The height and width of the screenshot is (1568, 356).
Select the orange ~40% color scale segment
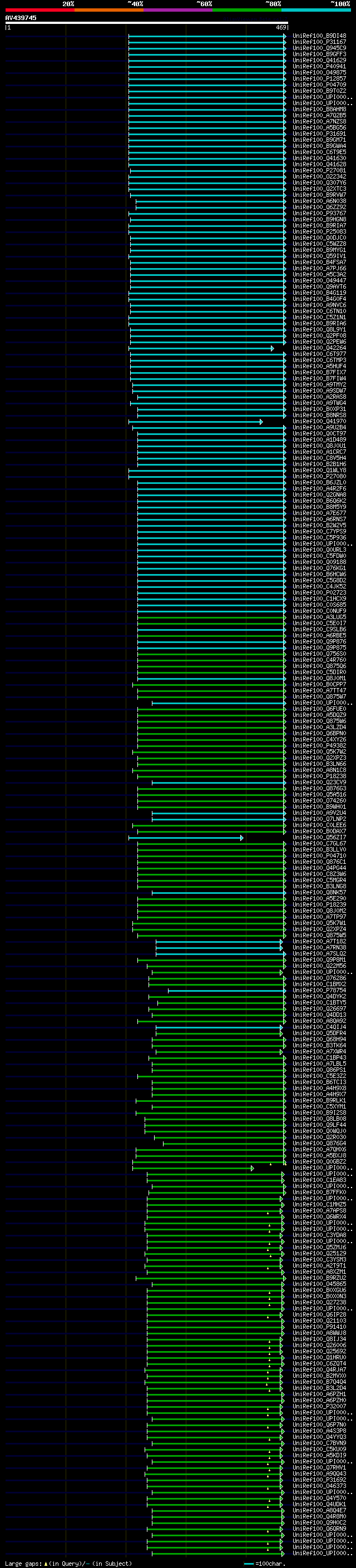coord(109,10)
